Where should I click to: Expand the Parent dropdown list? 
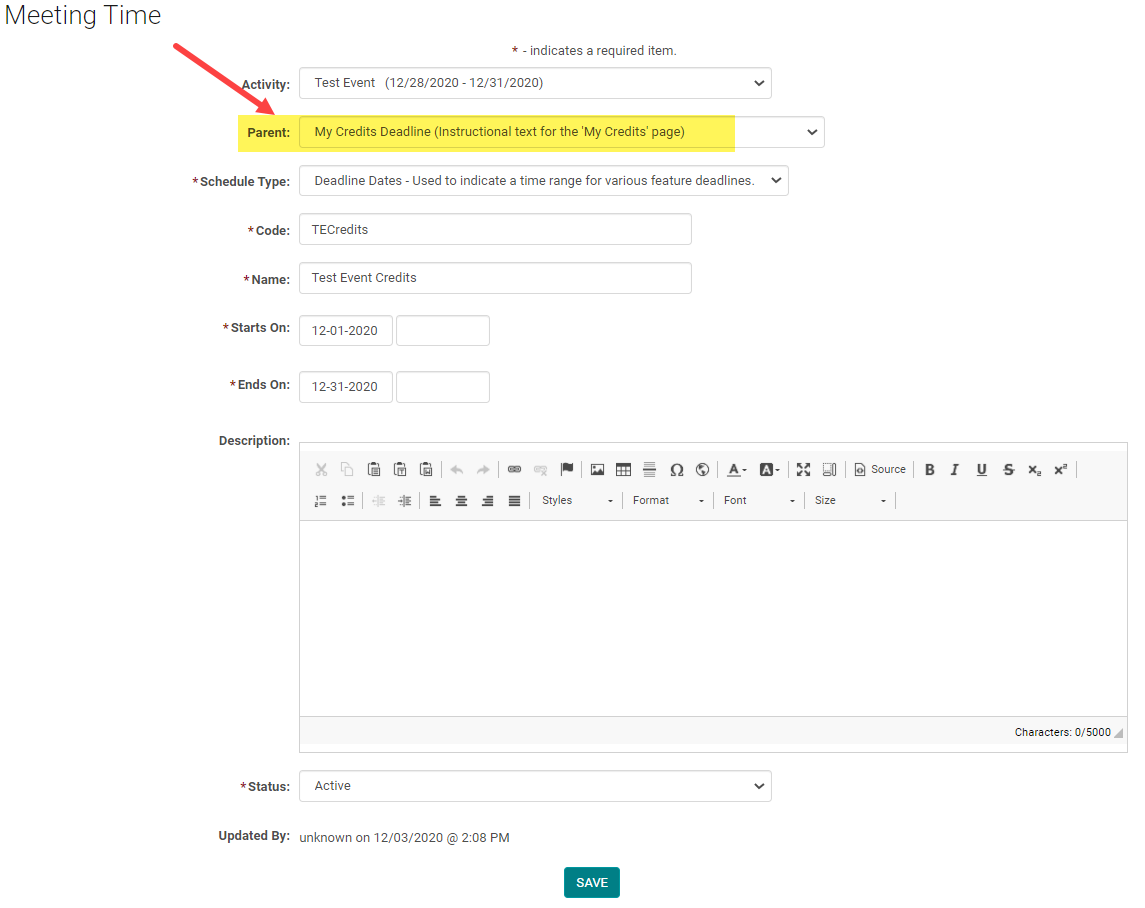pyautogui.click(x=561, y=132)
